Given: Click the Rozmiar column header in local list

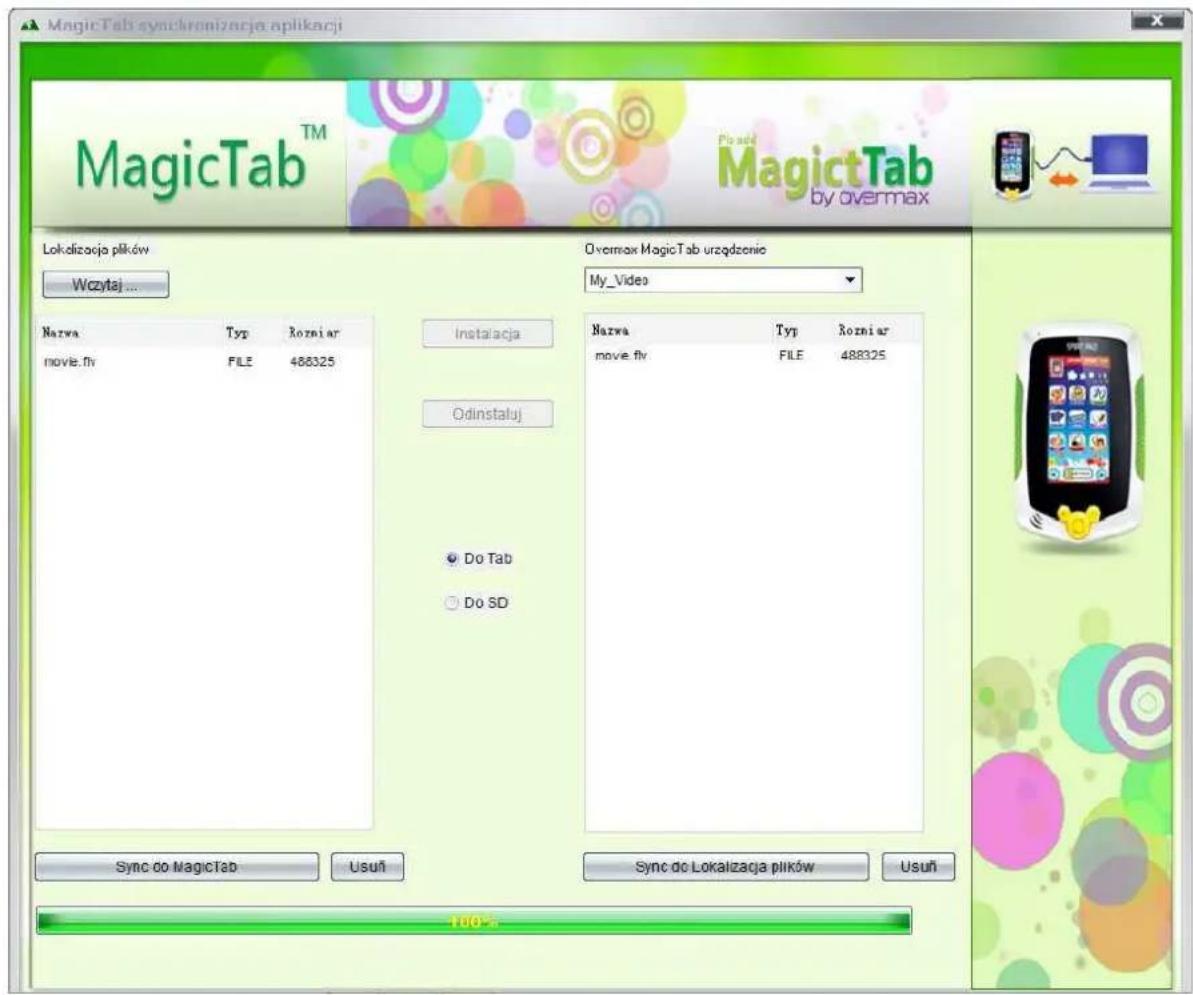Looking at the screenshot, I should click(x=314, y=332).
